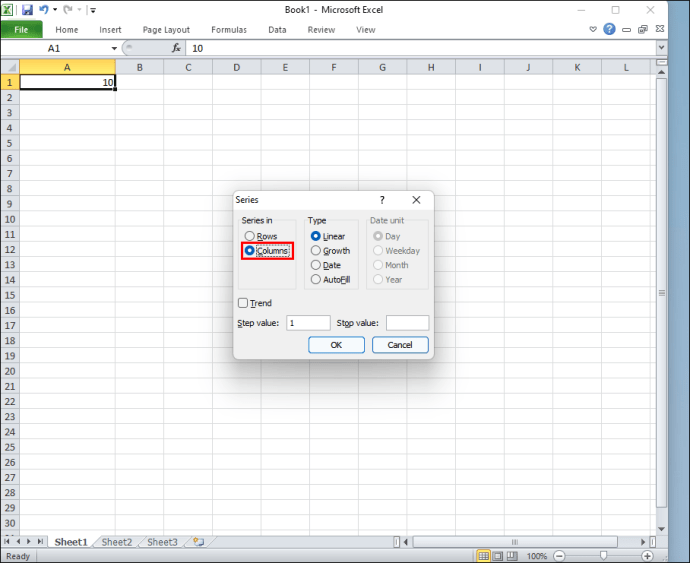Switch to Normal view icon
Image resolution: width=690 pixels, height=563 pixels.
484,556
